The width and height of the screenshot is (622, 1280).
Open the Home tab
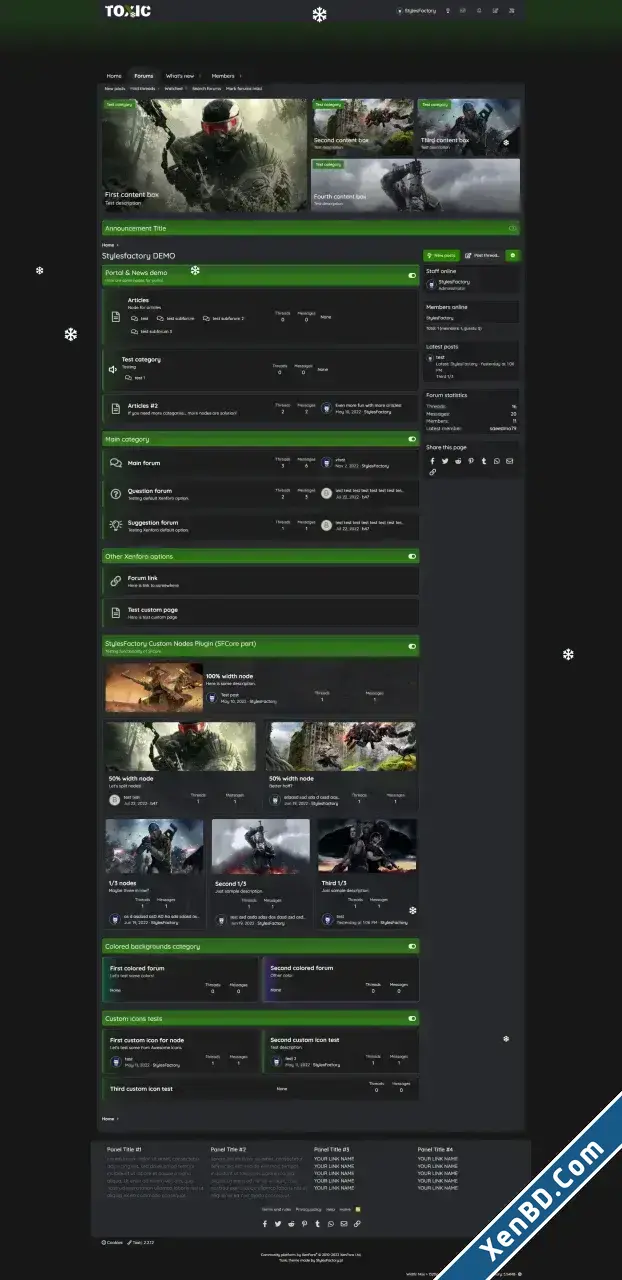114,76
